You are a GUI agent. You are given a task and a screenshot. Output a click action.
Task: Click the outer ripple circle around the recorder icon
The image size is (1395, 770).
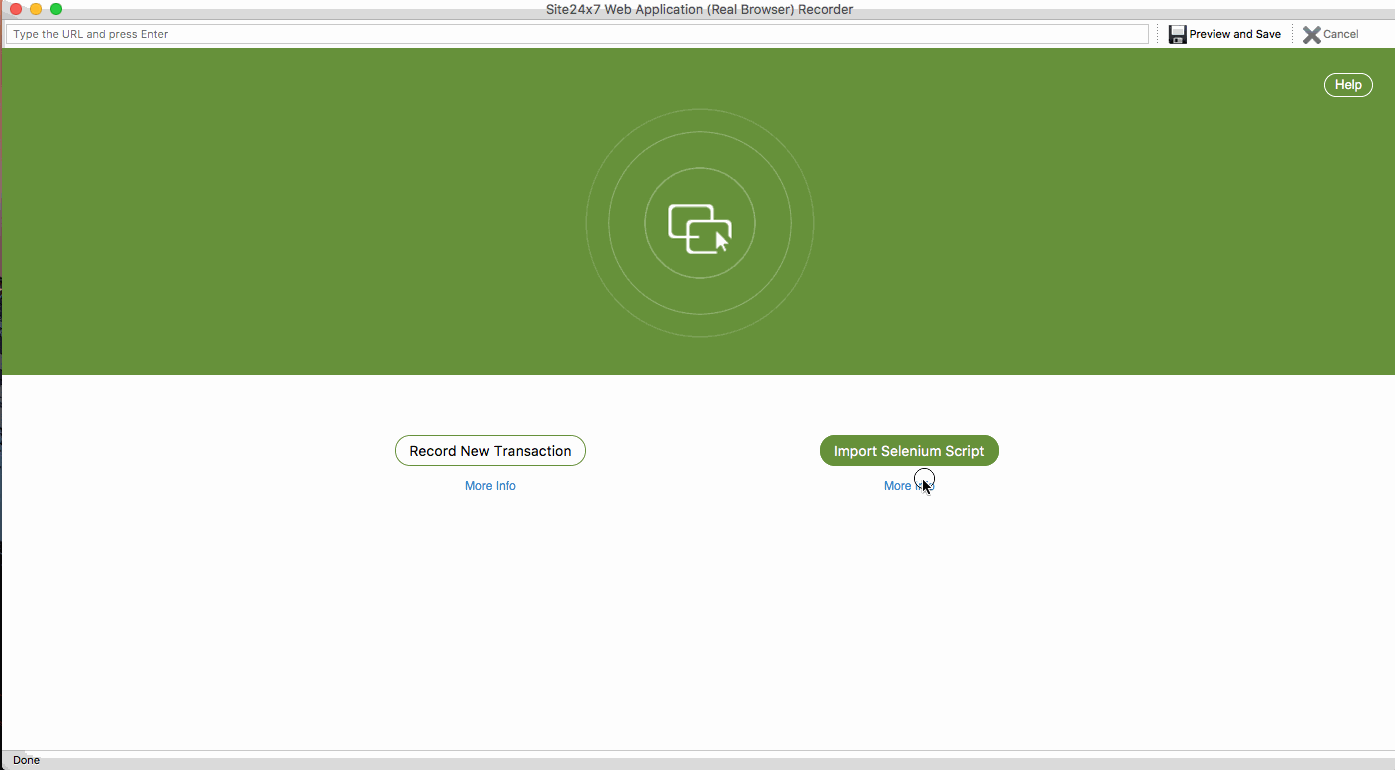click(x=700, y=112)
